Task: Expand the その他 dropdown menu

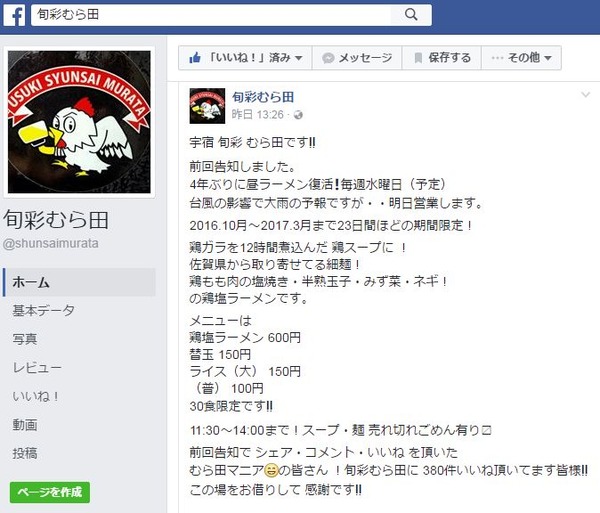Action: (x=522, y=58)
